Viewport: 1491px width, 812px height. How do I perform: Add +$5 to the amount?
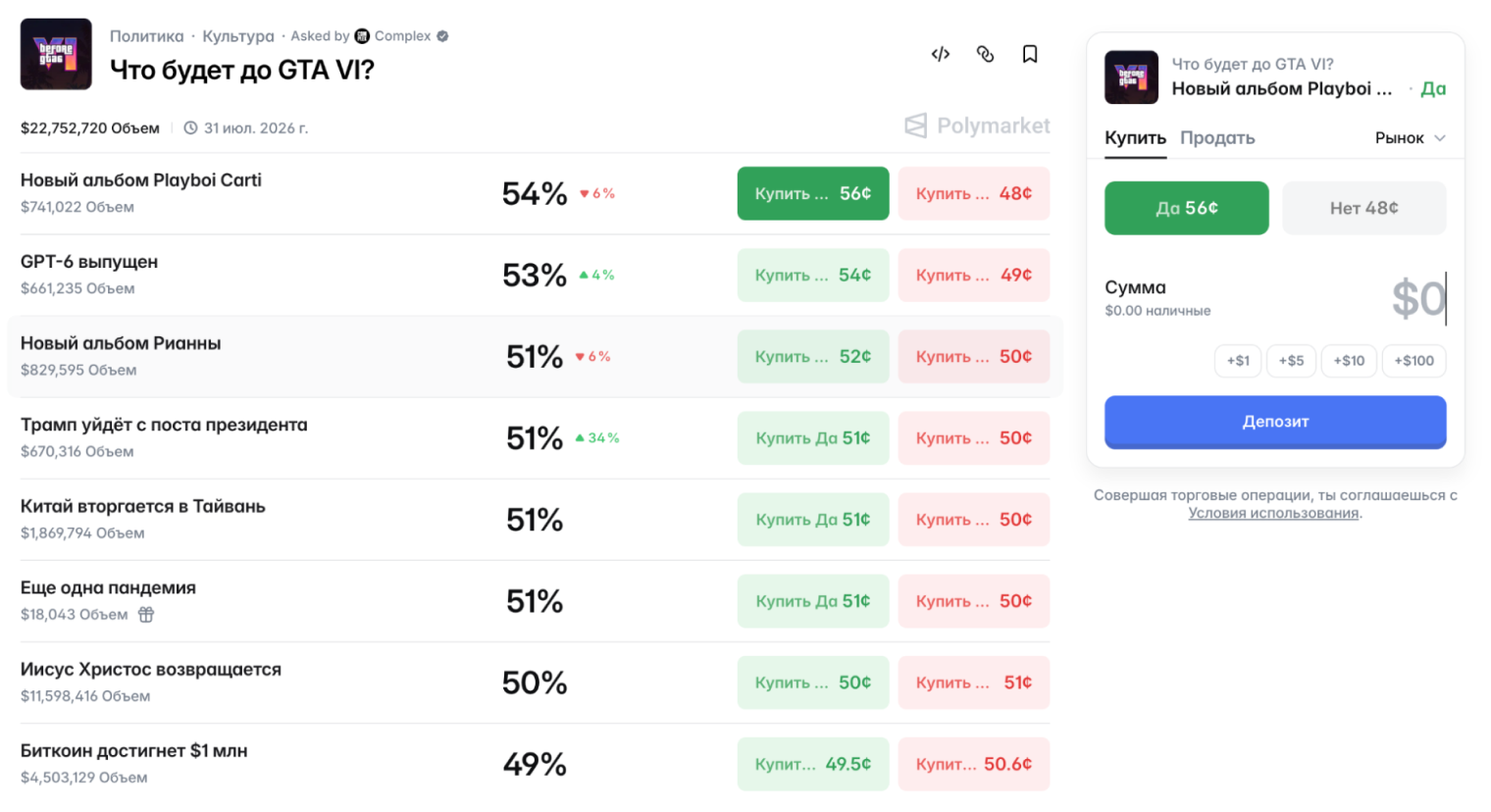[x=1291, y=361]
